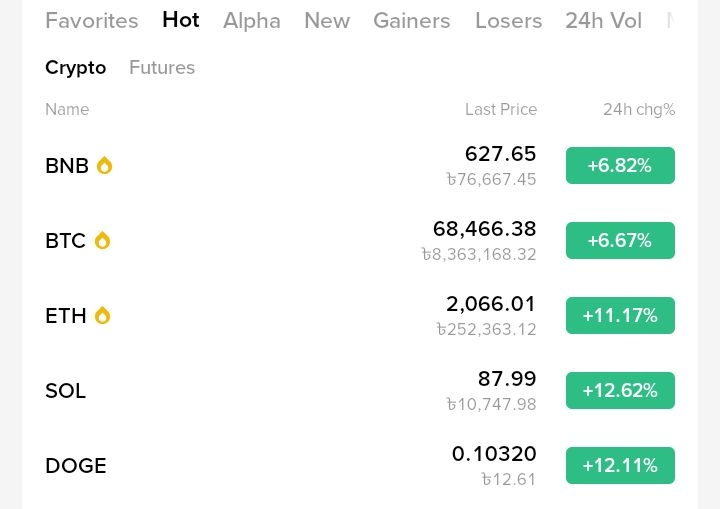Select the Crypto sub-tab
Screen dimensions: 720x509
click(x=75, y=68)
